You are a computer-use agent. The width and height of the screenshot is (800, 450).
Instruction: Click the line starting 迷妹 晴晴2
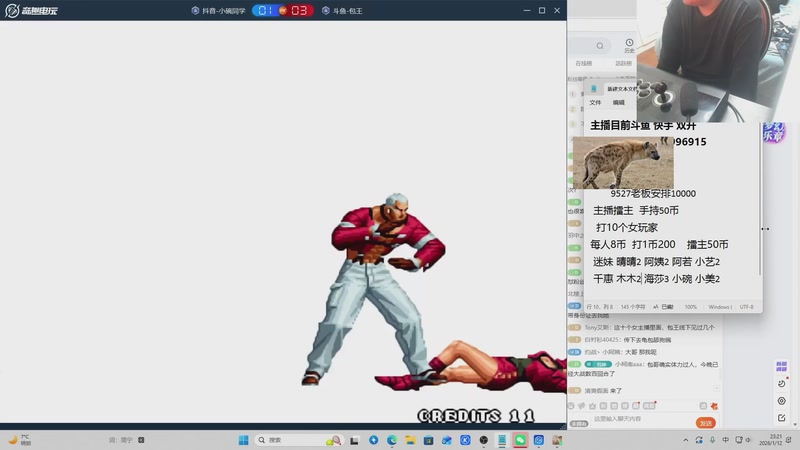click(x=656, y=262)
